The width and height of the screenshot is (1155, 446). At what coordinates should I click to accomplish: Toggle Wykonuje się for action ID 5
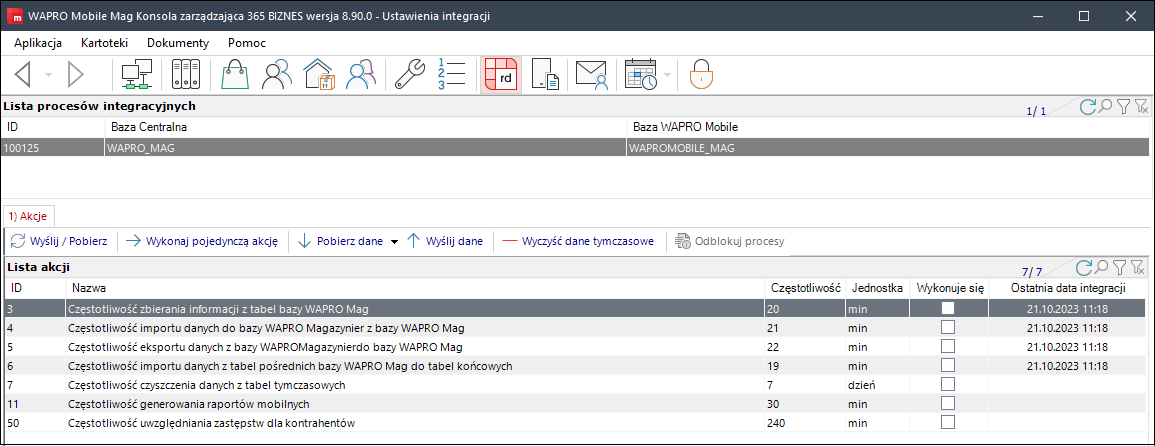[948, 346]
